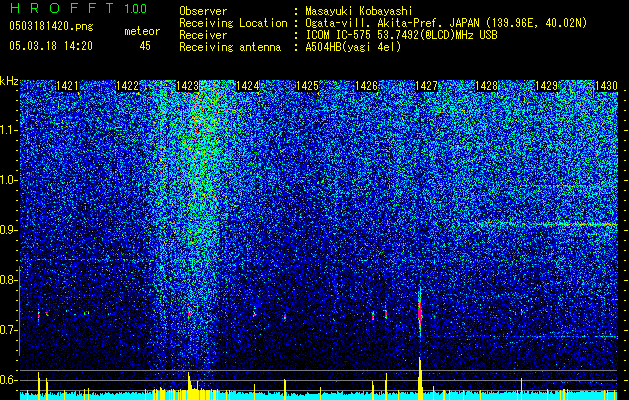Click the 0.7 kHz frequency label

[x=8, y=330]
